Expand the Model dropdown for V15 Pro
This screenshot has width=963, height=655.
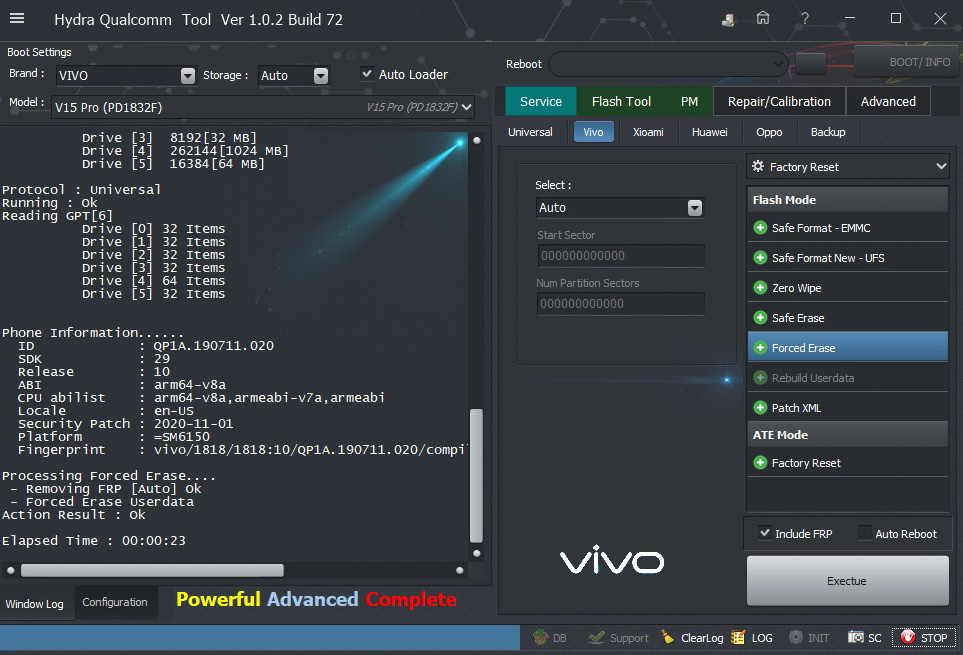pyautogui.click(x=263, y=107)
